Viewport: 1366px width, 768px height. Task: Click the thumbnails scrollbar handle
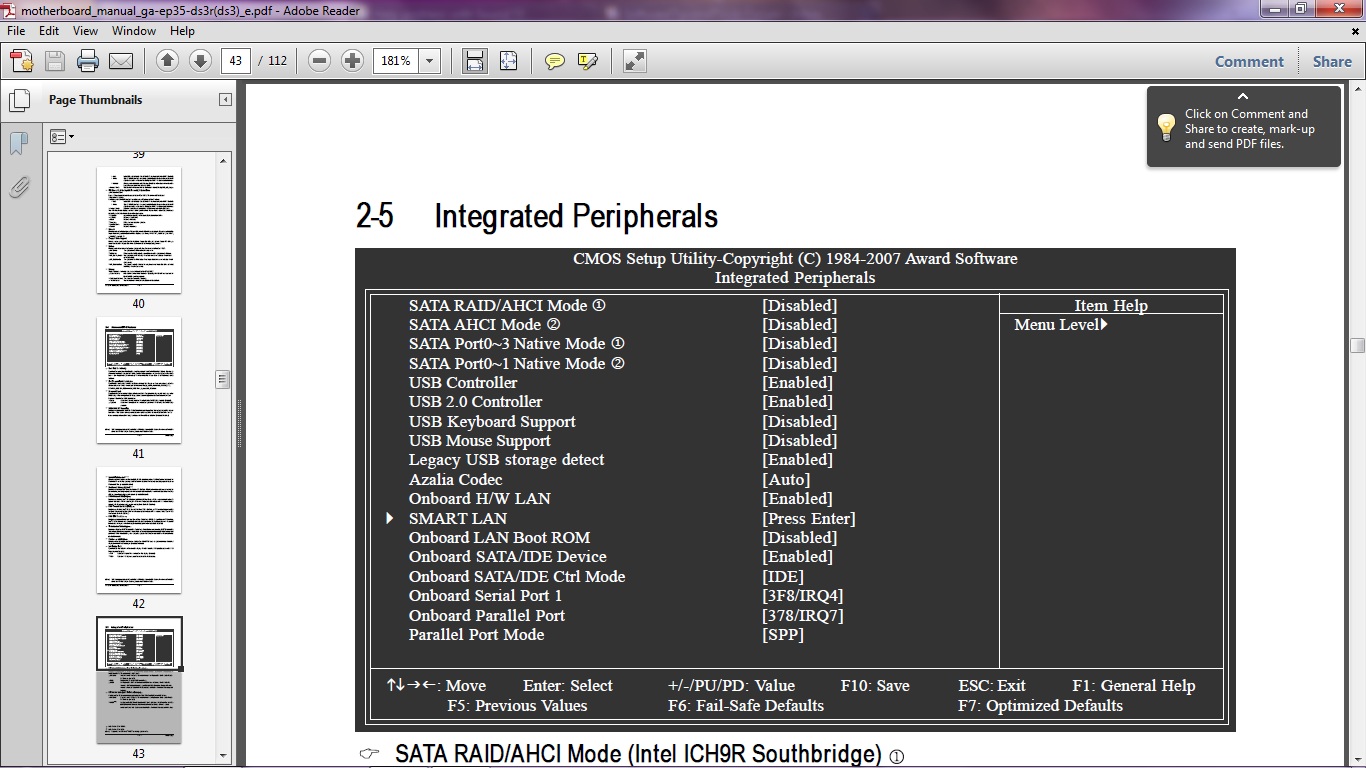[x=223, y=379]
